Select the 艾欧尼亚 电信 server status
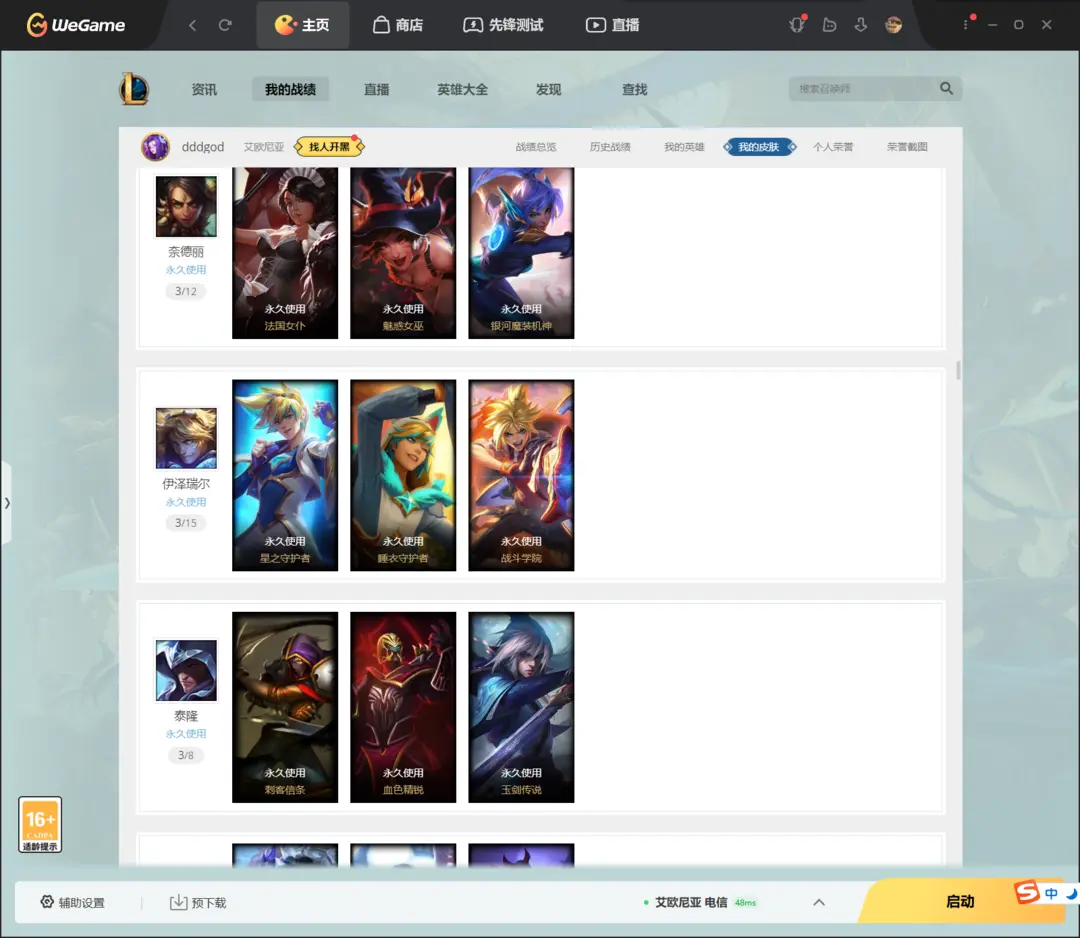The height and width of the screenshot is (938, 1080). click(699, 902)
